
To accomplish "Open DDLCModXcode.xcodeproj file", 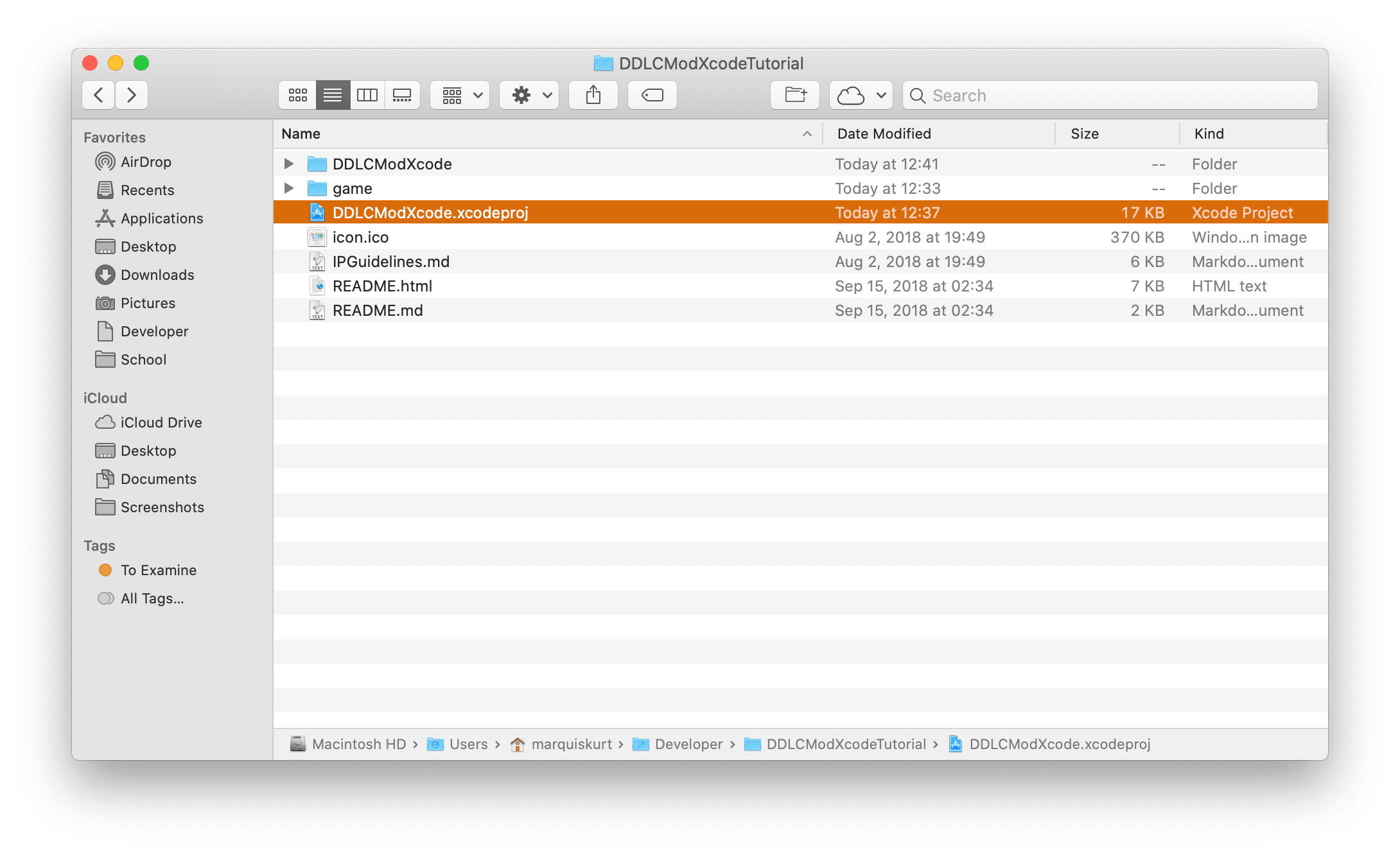I will 428,211.
